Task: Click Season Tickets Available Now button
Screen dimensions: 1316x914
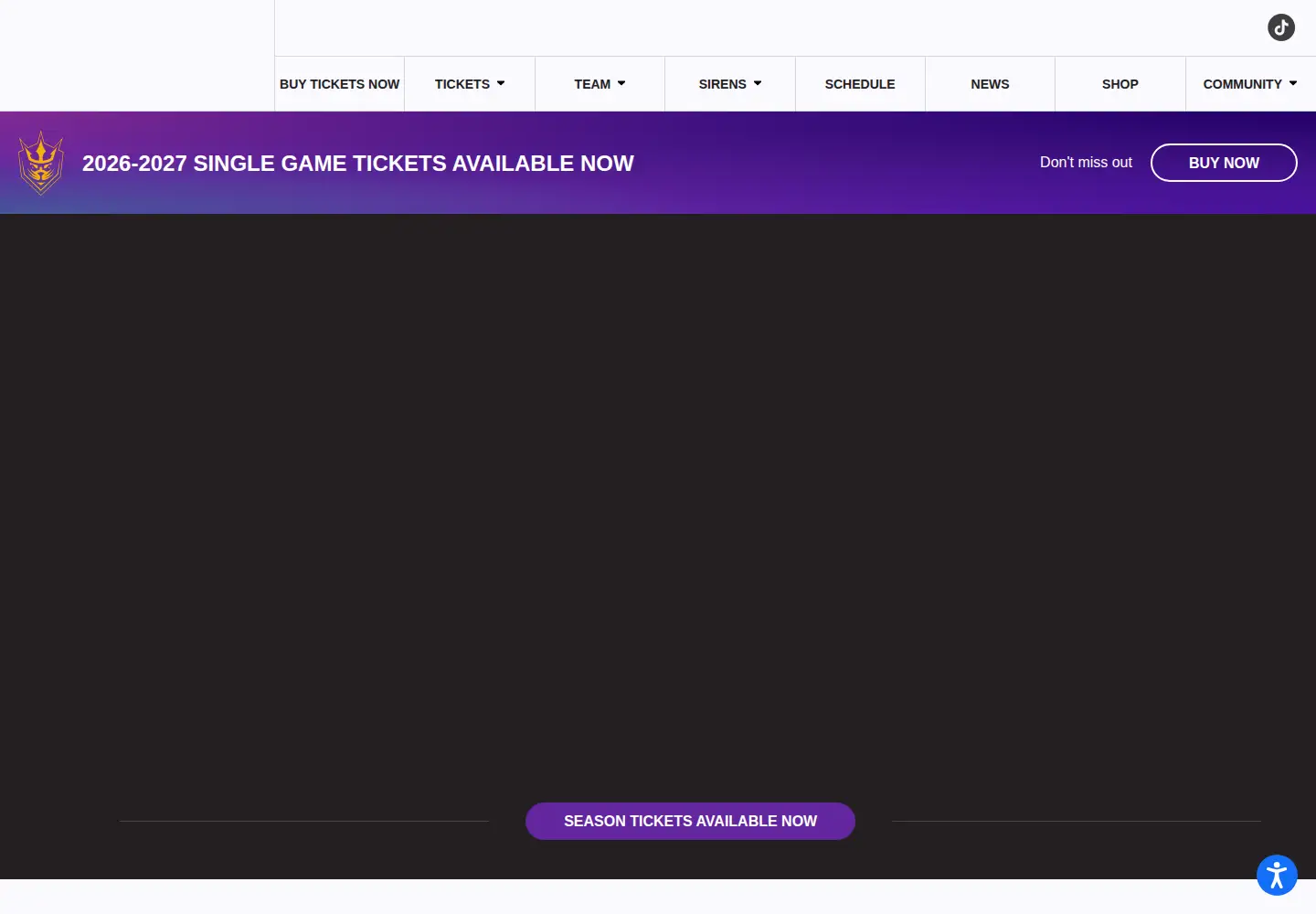Action: tap(690, 821)
